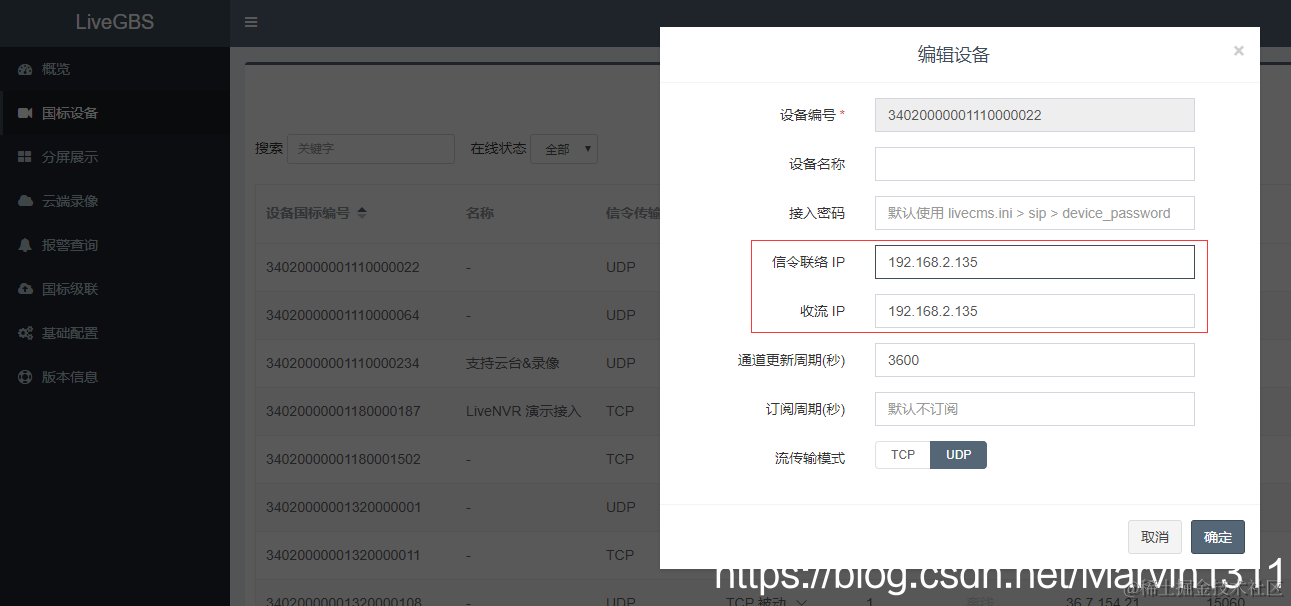Click the 云端录像 cloud icon
This screenshot has height=606, width=1291.
25,201
